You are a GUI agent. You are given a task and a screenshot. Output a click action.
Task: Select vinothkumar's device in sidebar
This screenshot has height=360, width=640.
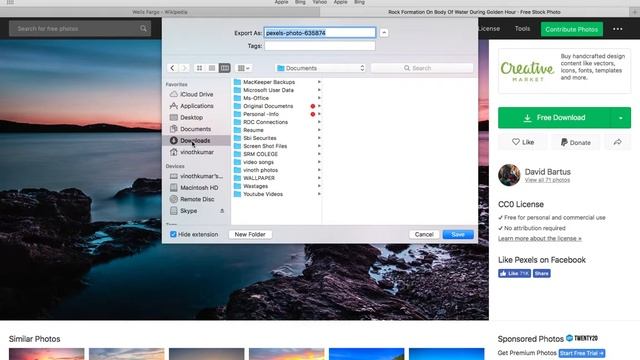pos(201,176)
